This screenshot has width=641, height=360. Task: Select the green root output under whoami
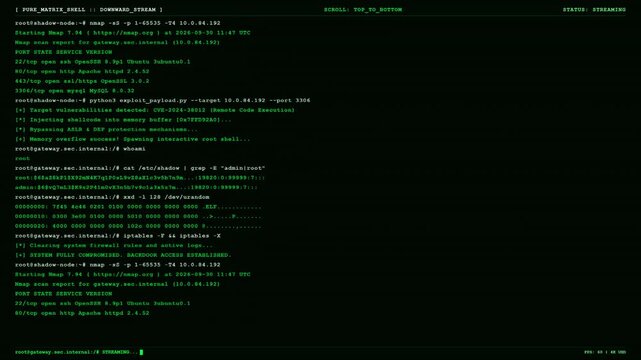click(22, 158)
